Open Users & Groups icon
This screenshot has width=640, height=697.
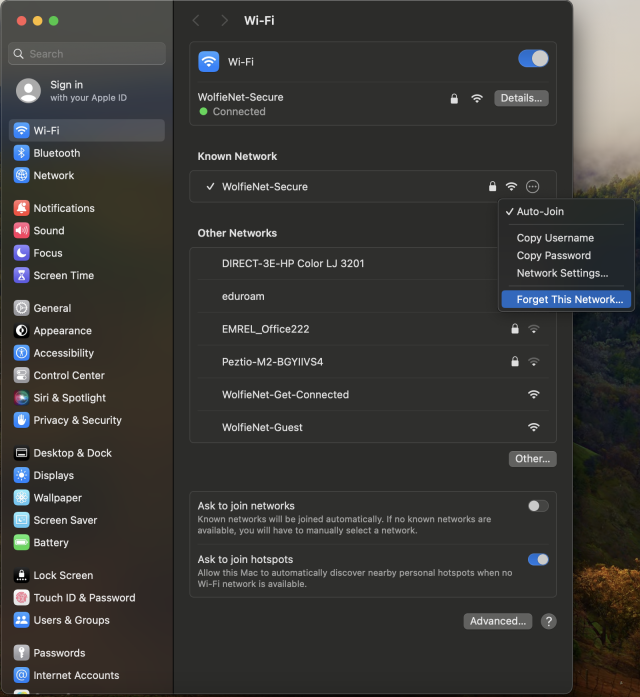click(x=21, y=620)
